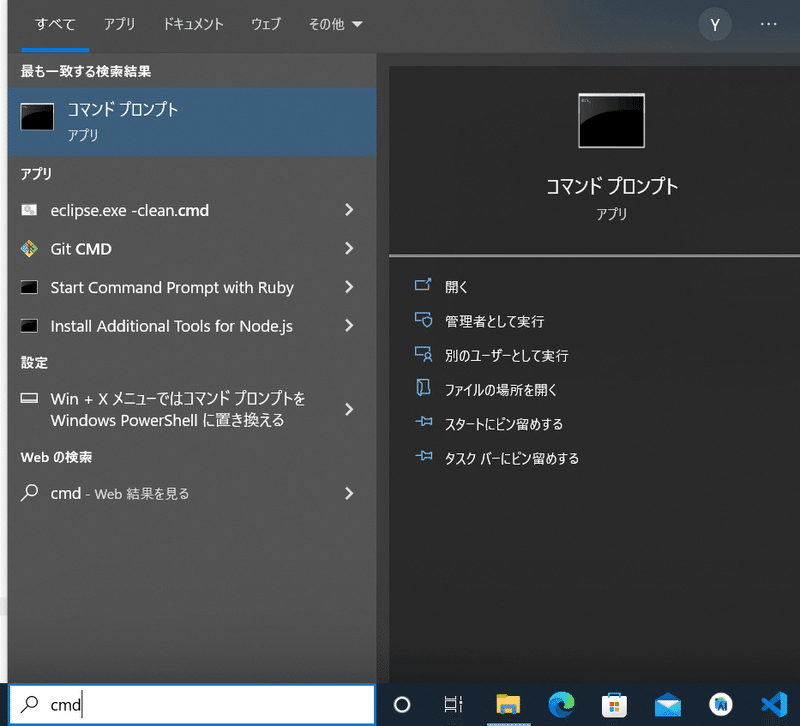The width and height of the screenshot is (800, 726).
Task: Expand Install Additional Tools for Node.js chevron
Action: coord(349,326)
